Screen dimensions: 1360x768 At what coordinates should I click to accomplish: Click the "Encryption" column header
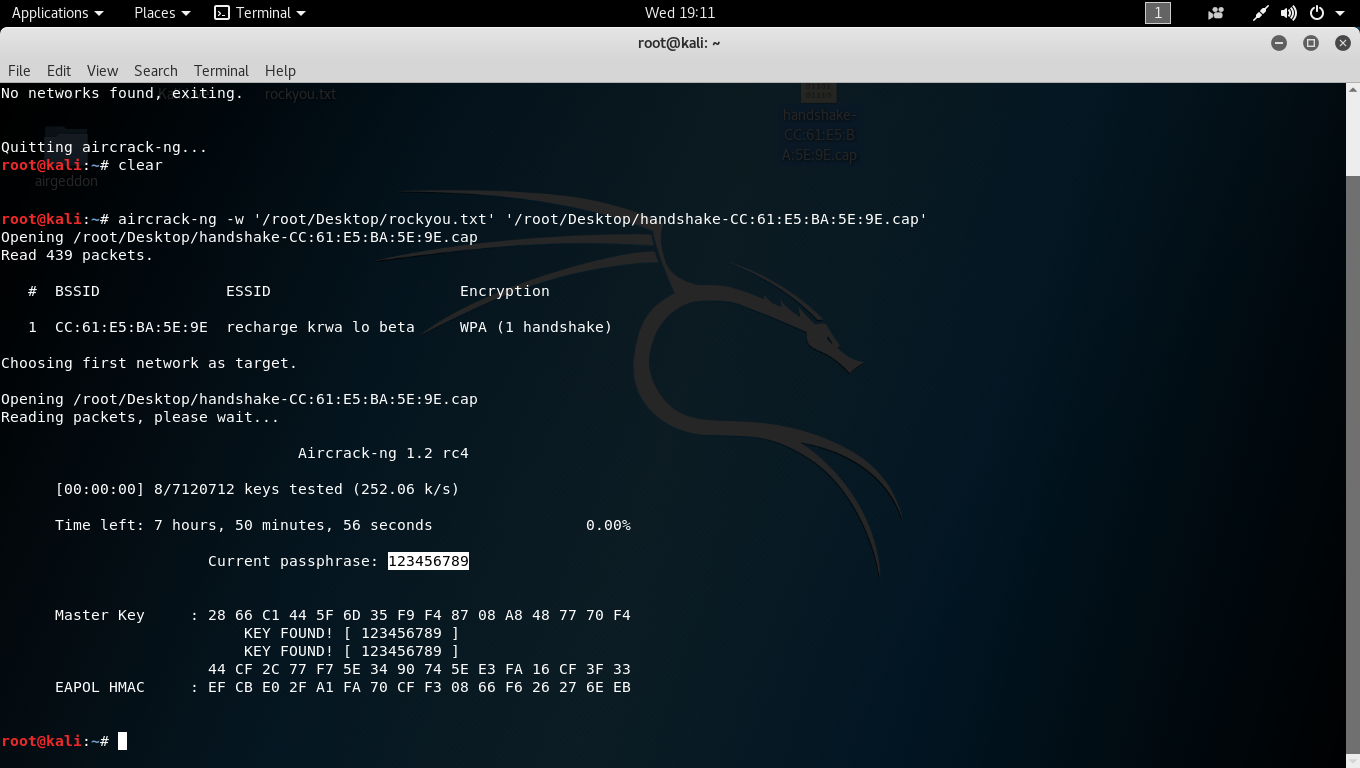505,291
